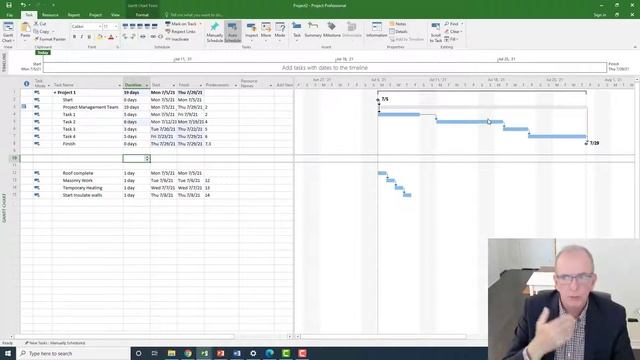Toggle Italic formatting
Image resolution: width=640 pixels, height=360 pixels.
82,37
